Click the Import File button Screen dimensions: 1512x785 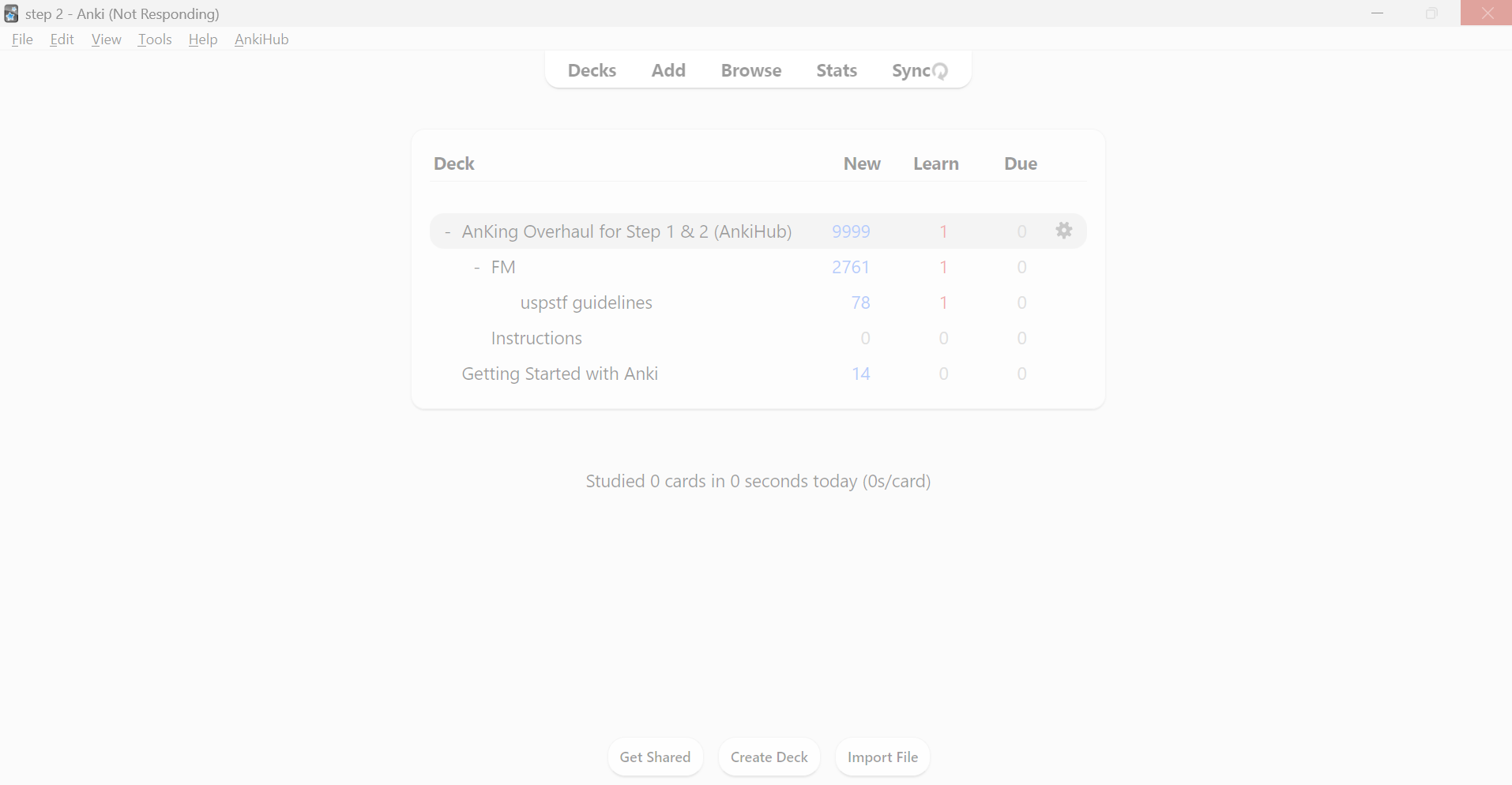tap(882, 757)
